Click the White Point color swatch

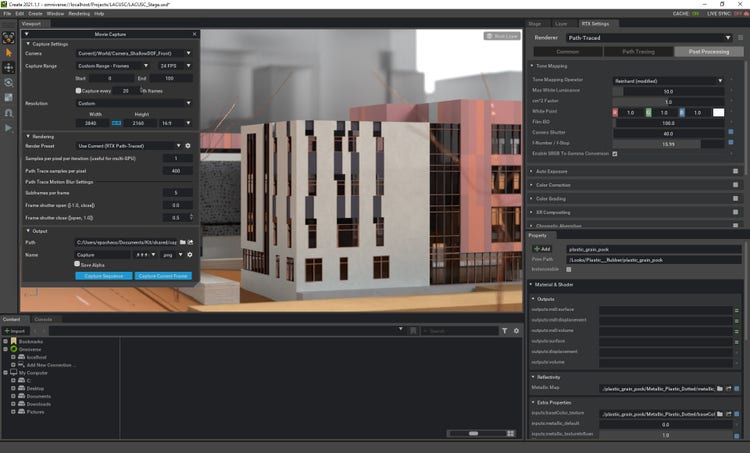[x=718, y=112]
